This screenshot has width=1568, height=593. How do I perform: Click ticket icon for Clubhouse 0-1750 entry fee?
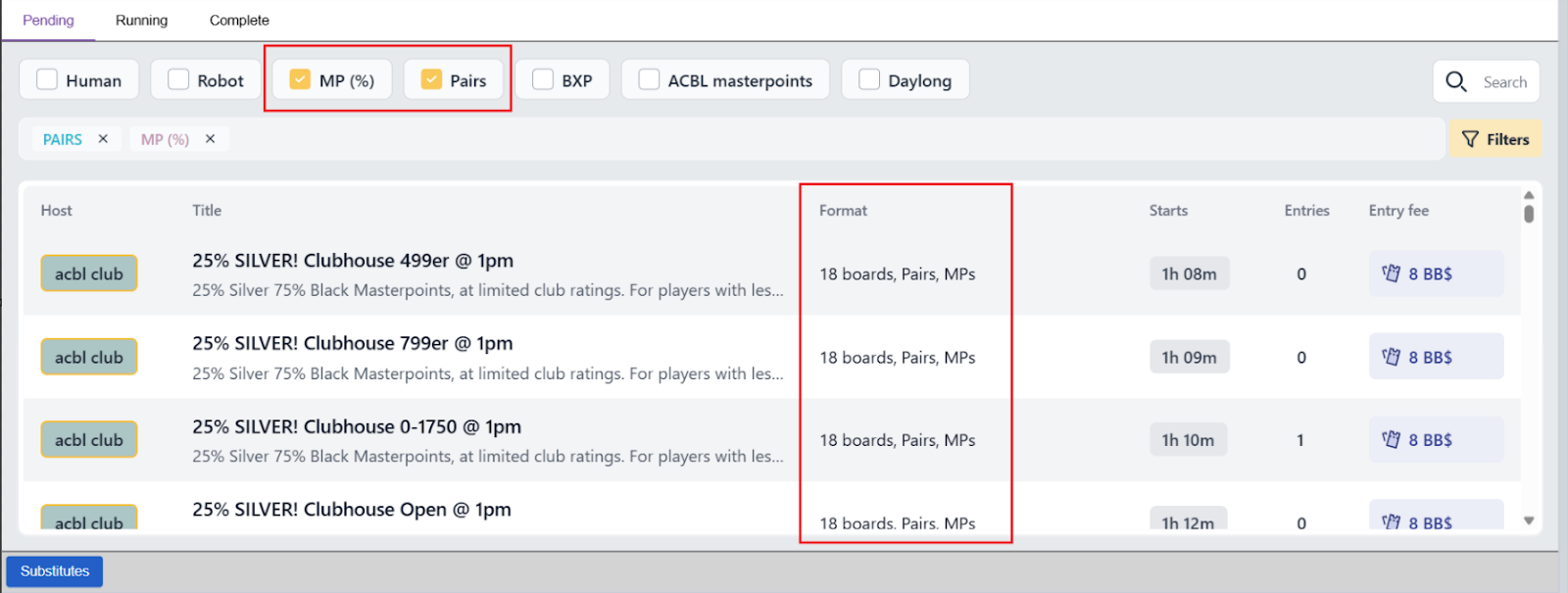pos(1391,440)
